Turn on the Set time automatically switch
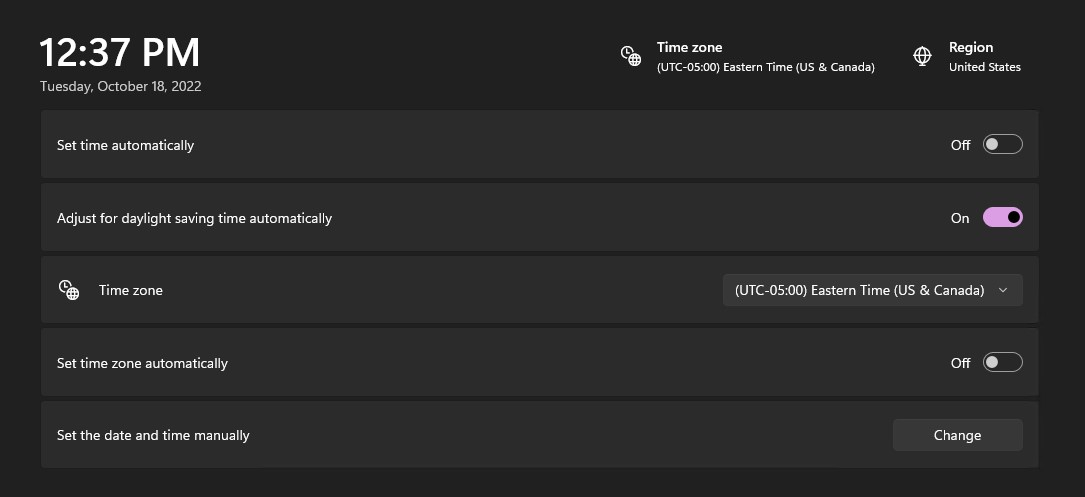The width and height of the screenshot is (1085, 497). (x=1003, y=145)
